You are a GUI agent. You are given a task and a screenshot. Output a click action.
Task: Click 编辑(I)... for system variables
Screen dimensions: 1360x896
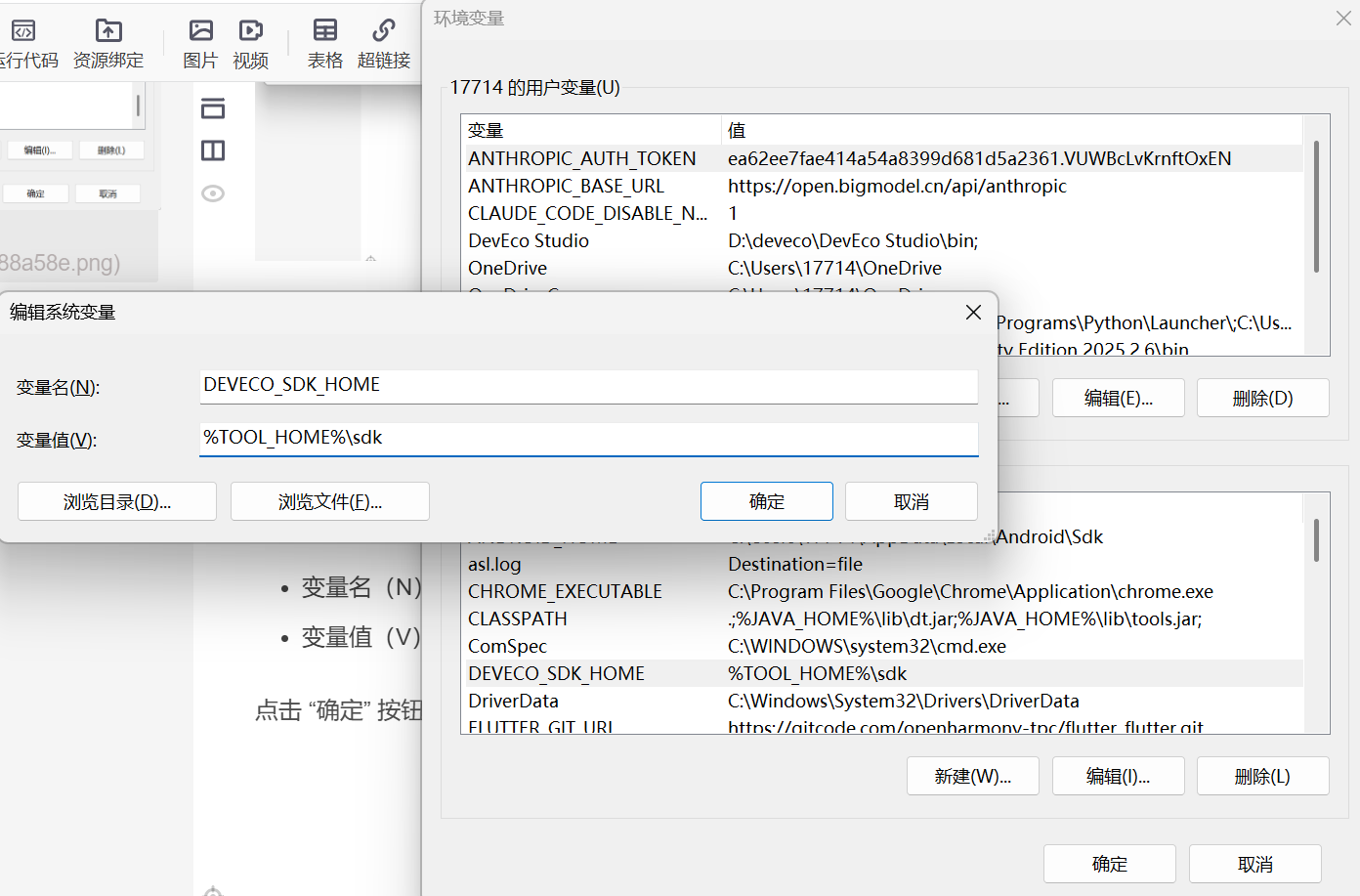pyautogui.click(x=1119, y=776)
